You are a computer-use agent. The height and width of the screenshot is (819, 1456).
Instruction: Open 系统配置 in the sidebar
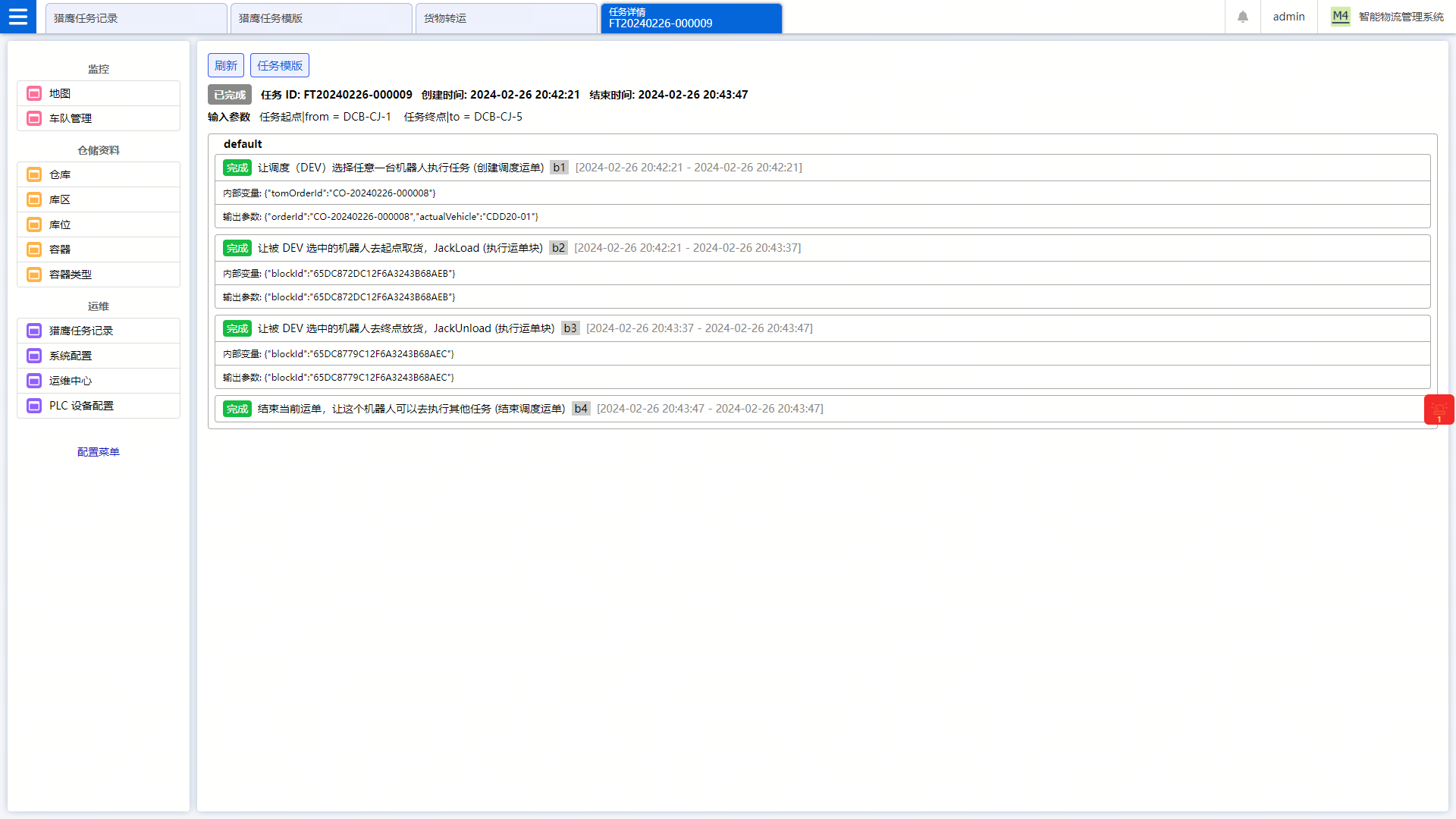tap(99, 356)
